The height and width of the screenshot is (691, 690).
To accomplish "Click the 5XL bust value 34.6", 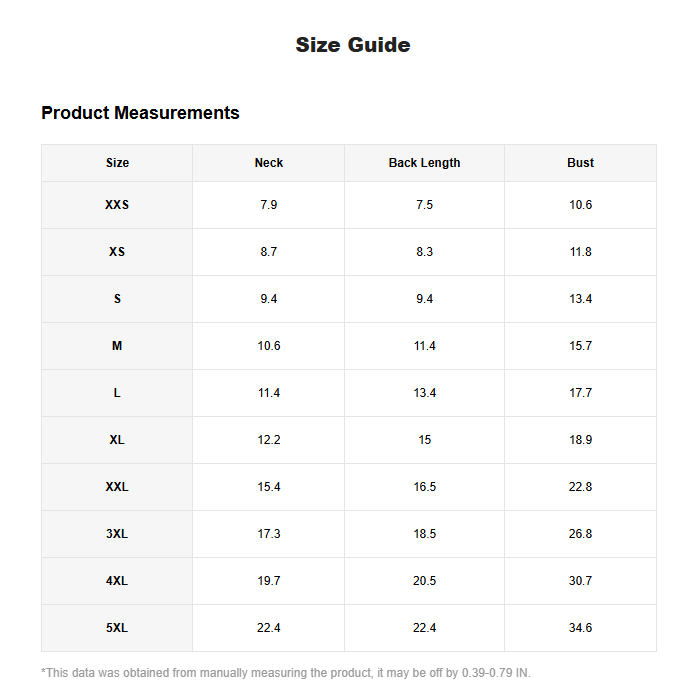I will click(580, 628).
